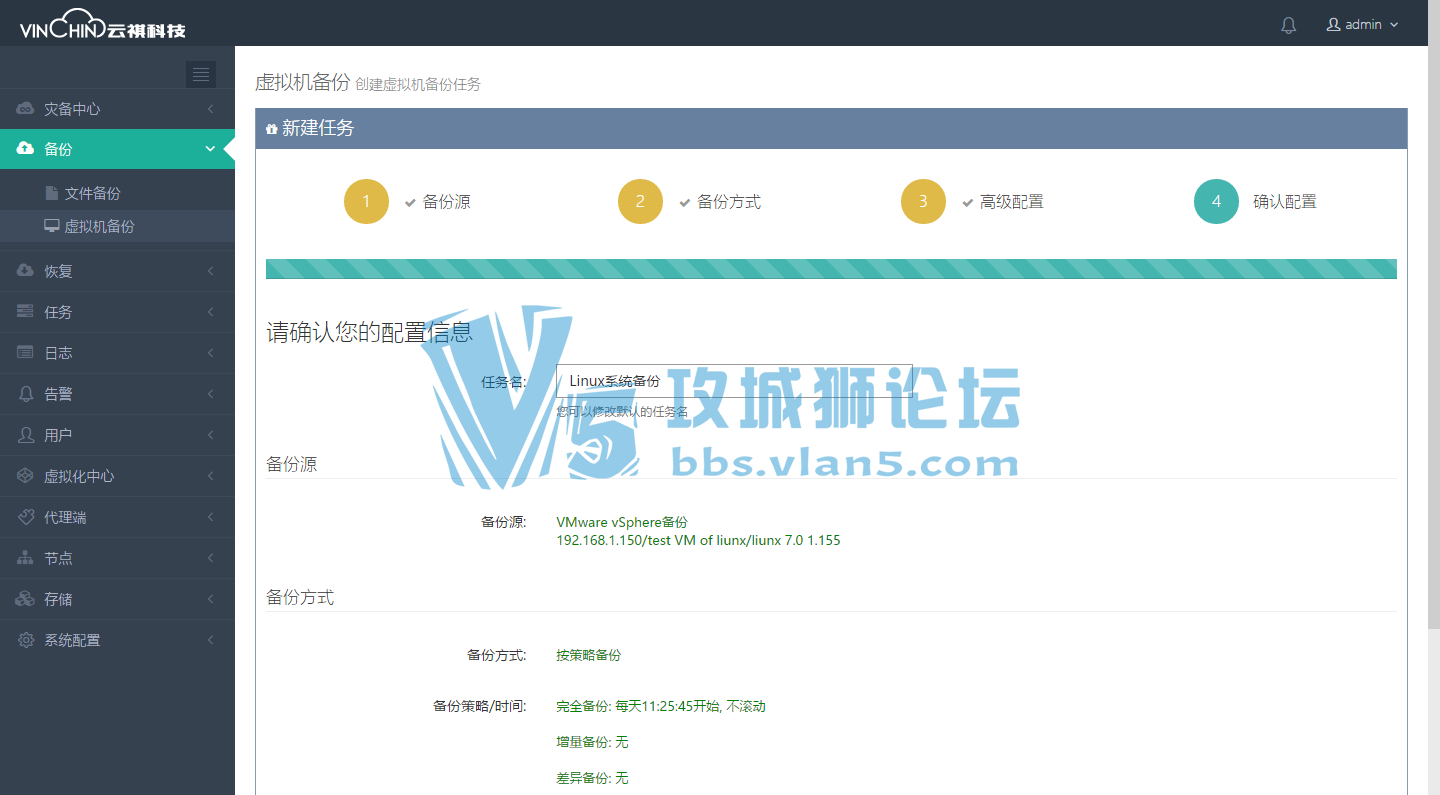1440x795 pixels.
Task: Click the 任务名 input field
Action: [734, 381]
